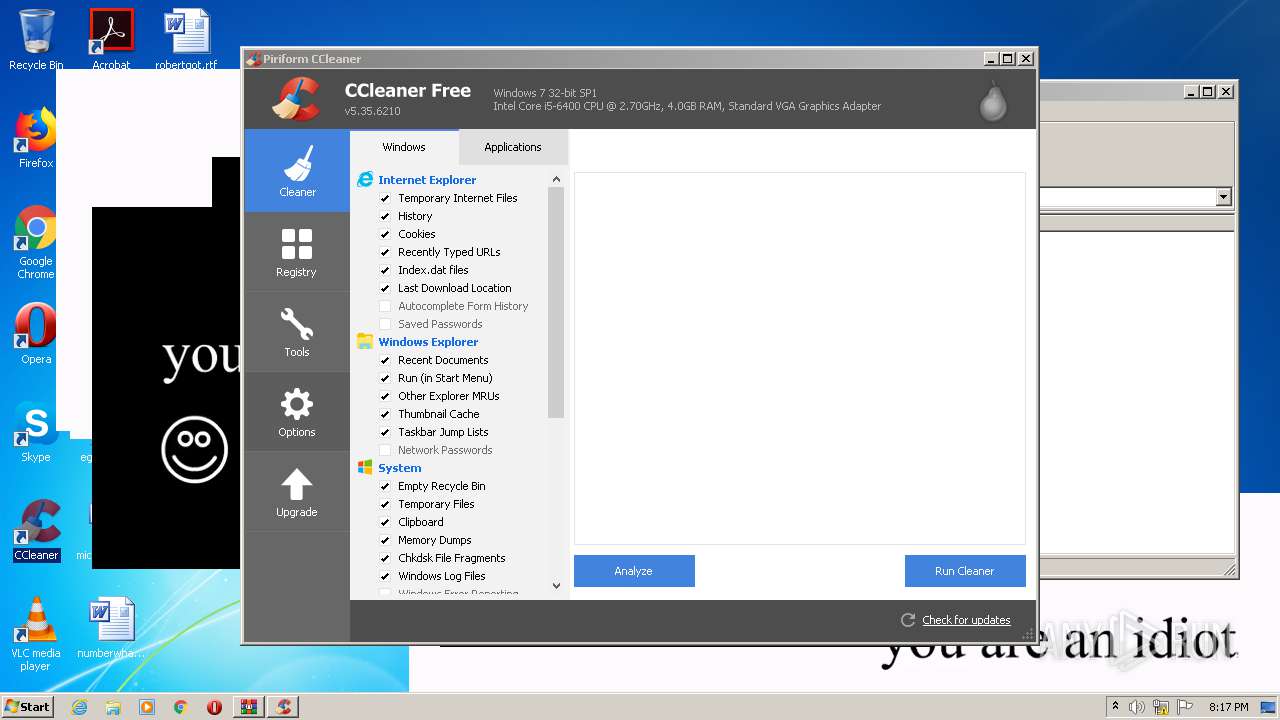Uncheck Temporary Internet Files

coord(385,198)
